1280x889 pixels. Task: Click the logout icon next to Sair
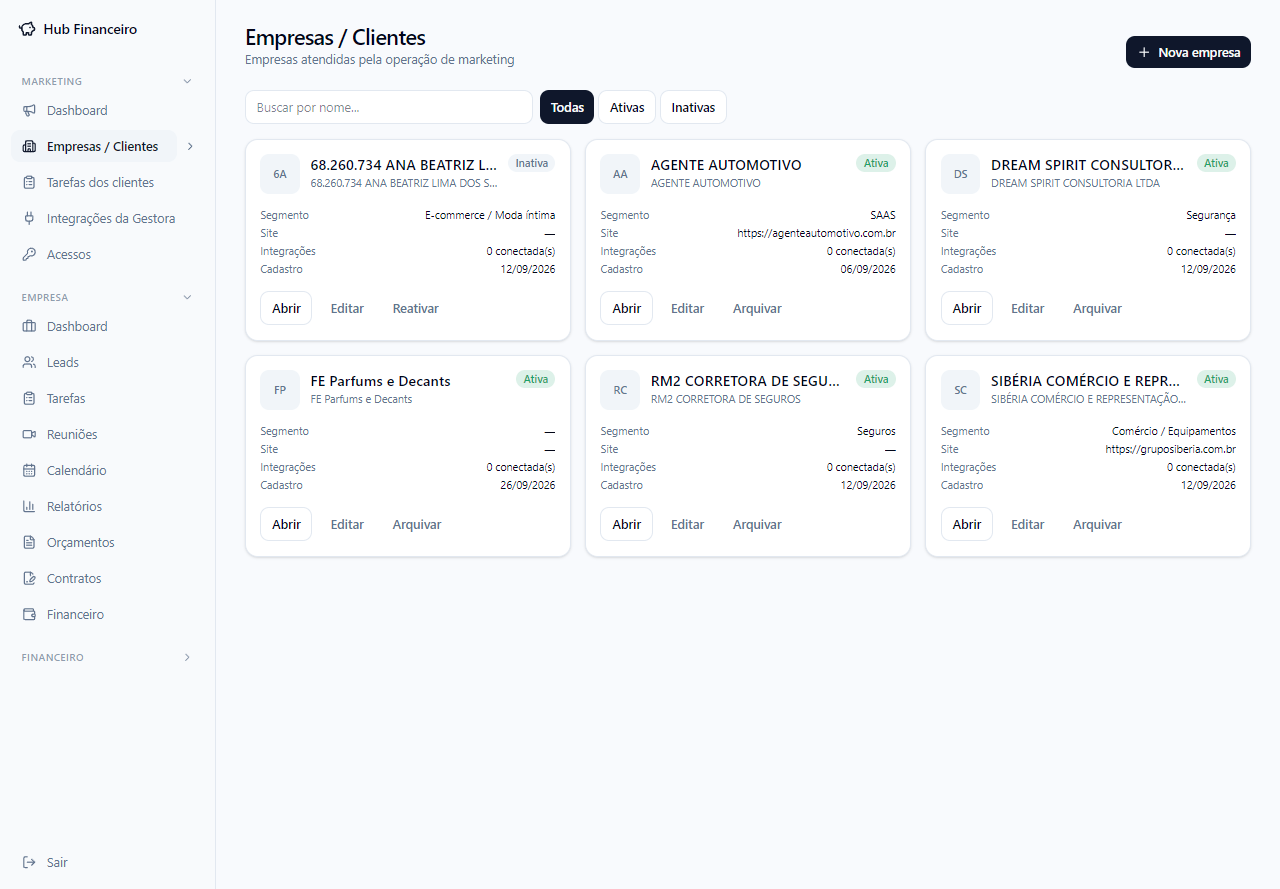point(29,862)
